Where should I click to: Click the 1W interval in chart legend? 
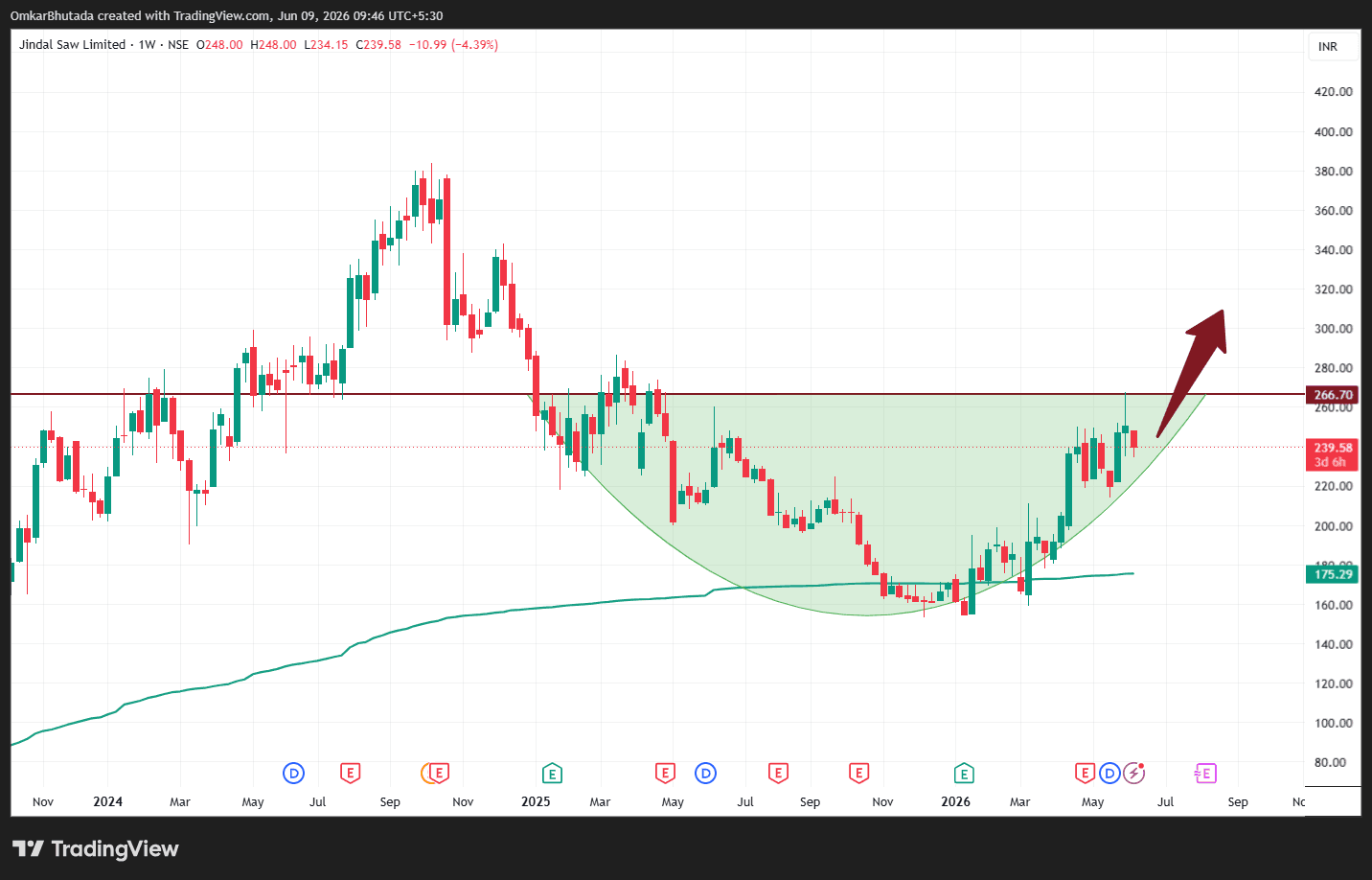[147, 45]
